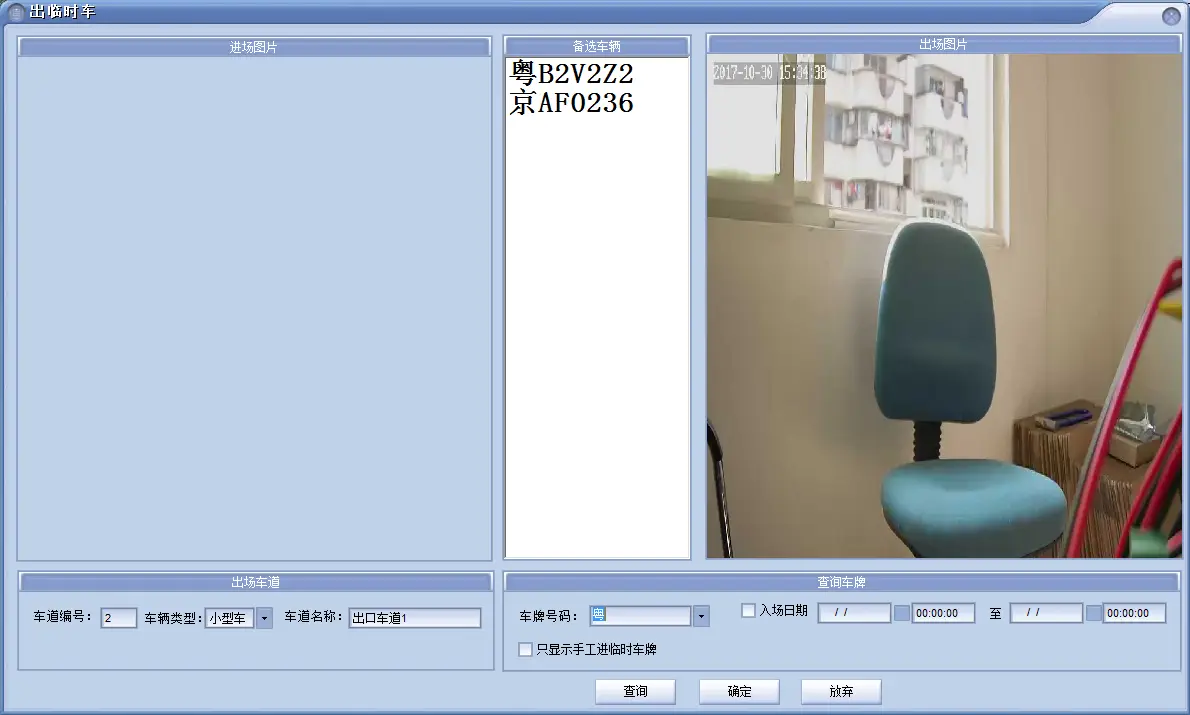Screen dimensions: 1190x715
Task: Click the 查询 button
Action: click(635, 691)
